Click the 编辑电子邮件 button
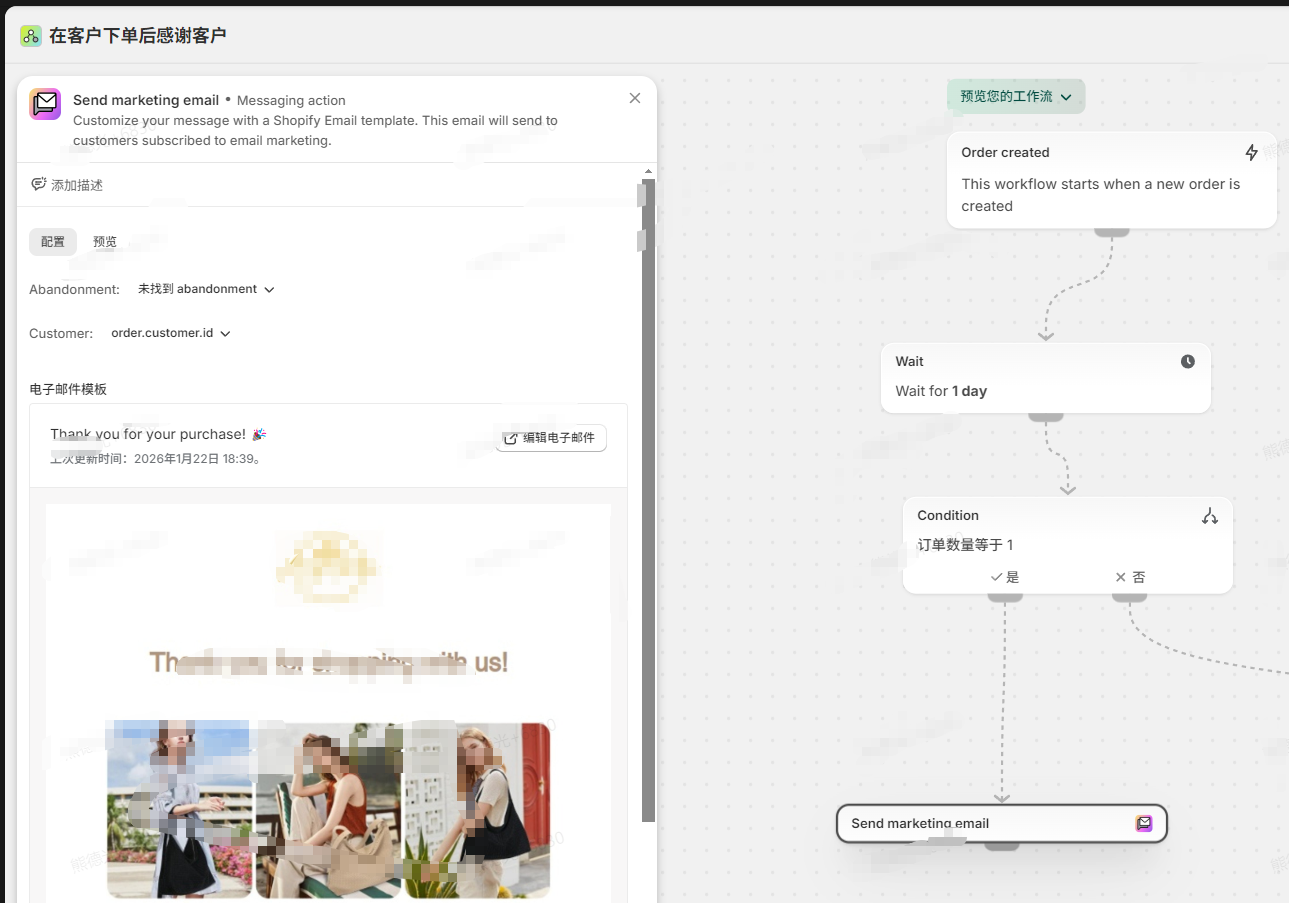 pos(551,438)
